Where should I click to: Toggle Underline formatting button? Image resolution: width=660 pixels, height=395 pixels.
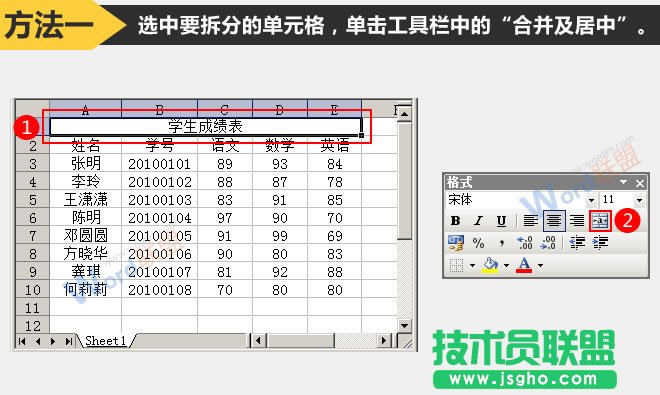(501, 221)
